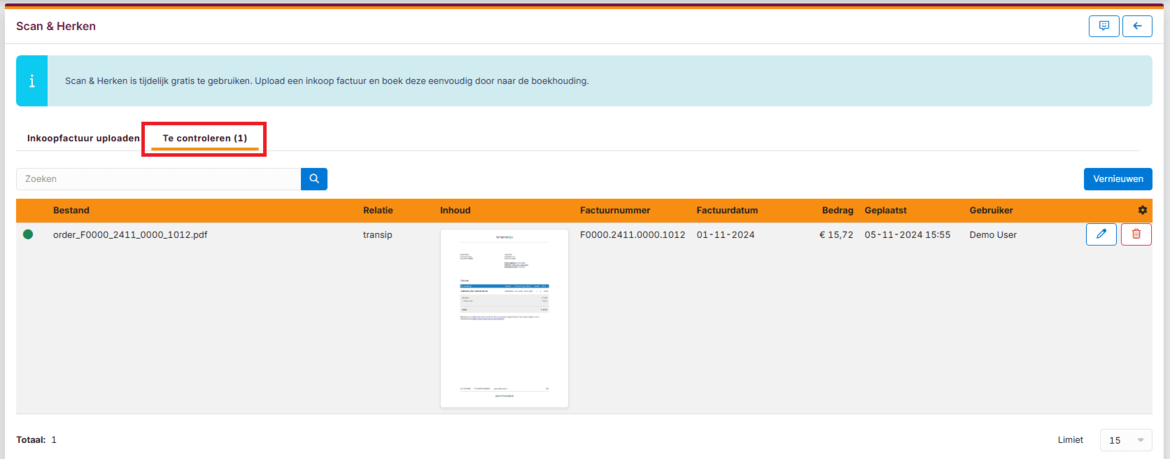Switch to Inkoopfactuur uploaden tab
This screenshot has height=459, width=1170.
83,139
